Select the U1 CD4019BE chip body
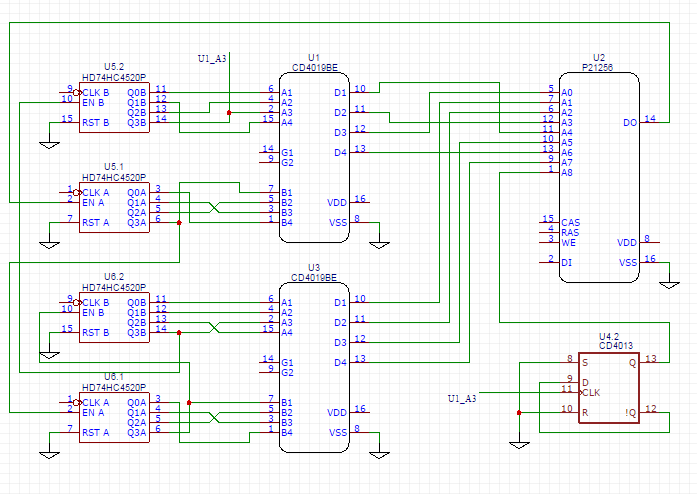Image resolution: width=697 pixels, height=494 pixels. pyautogui.click(x=314, y=155)
